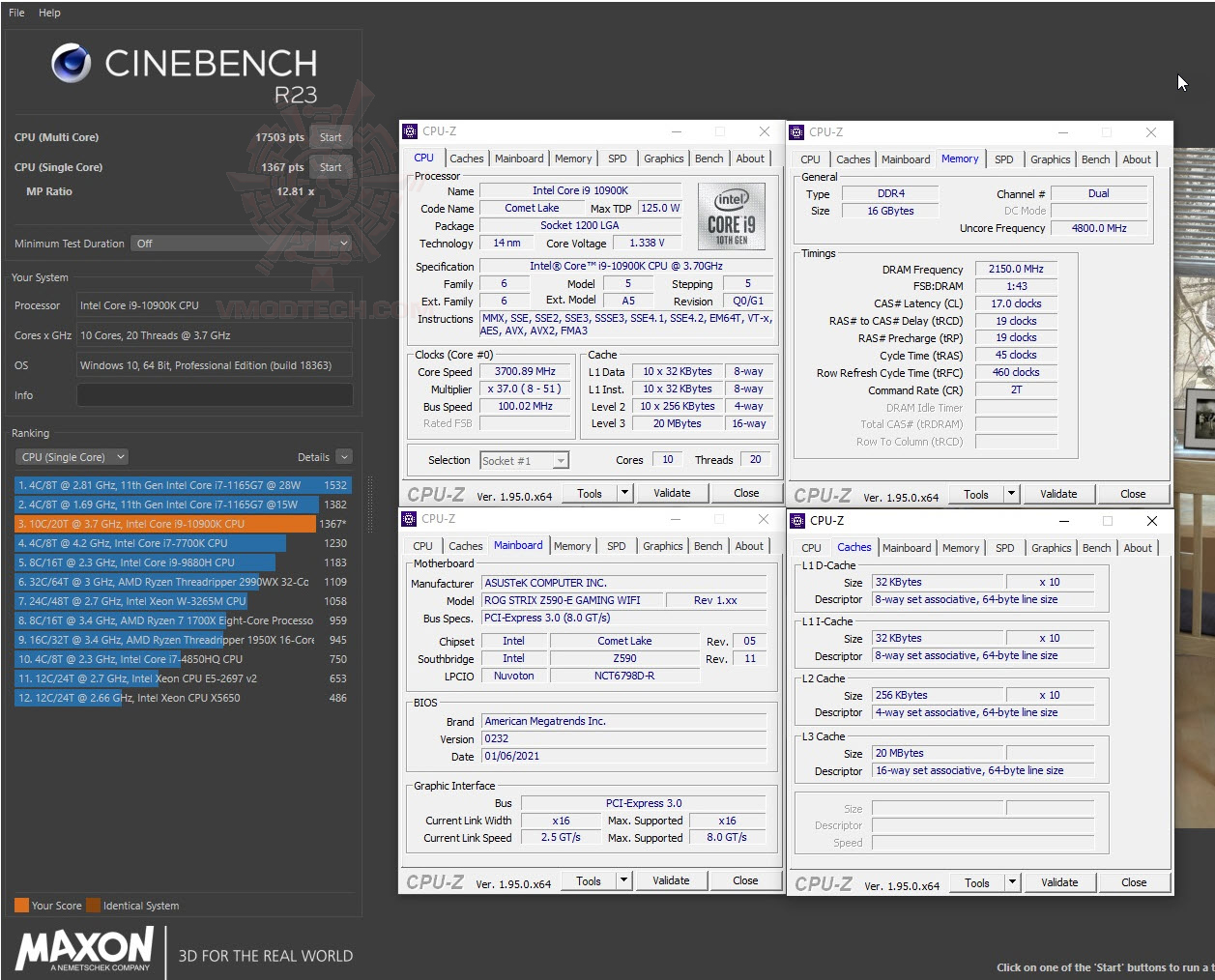Open SPD tab in Memory window
Viewport: 1215px width, 980px height.
tap(1004, 159)
